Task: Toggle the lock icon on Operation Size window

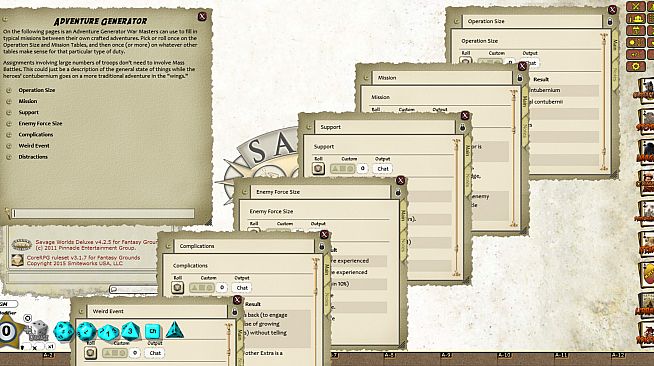Action: pos(610,22)
